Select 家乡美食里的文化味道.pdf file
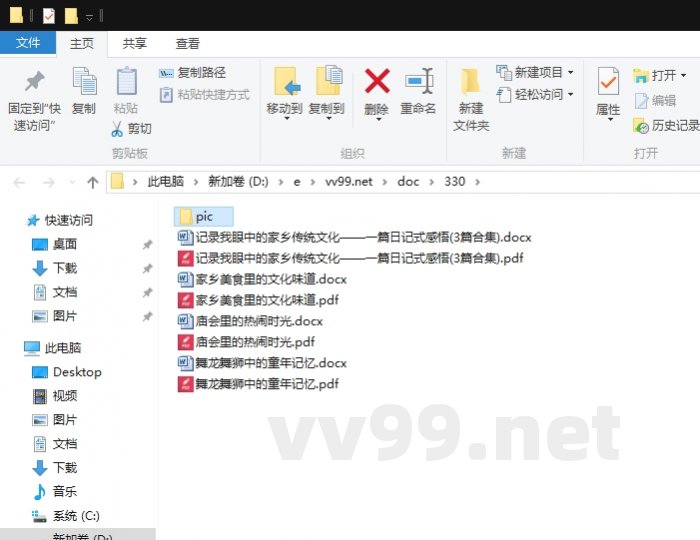This screenshot has width=700, height=540. pos(258,300)
